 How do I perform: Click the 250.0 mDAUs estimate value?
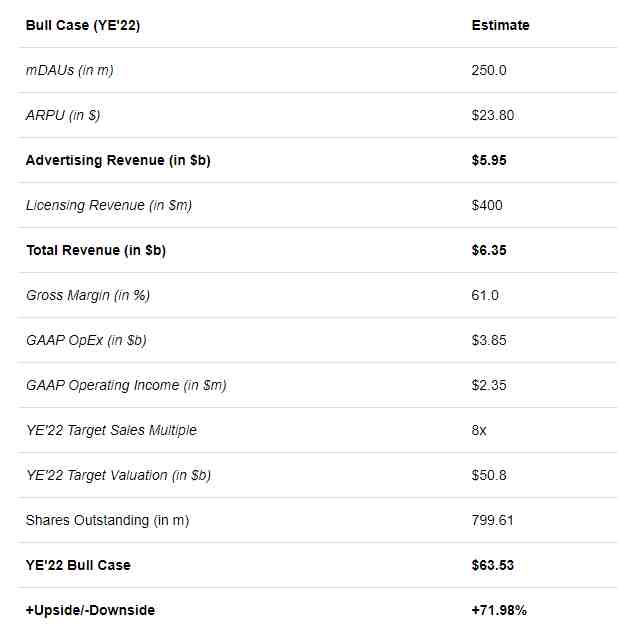489,70
